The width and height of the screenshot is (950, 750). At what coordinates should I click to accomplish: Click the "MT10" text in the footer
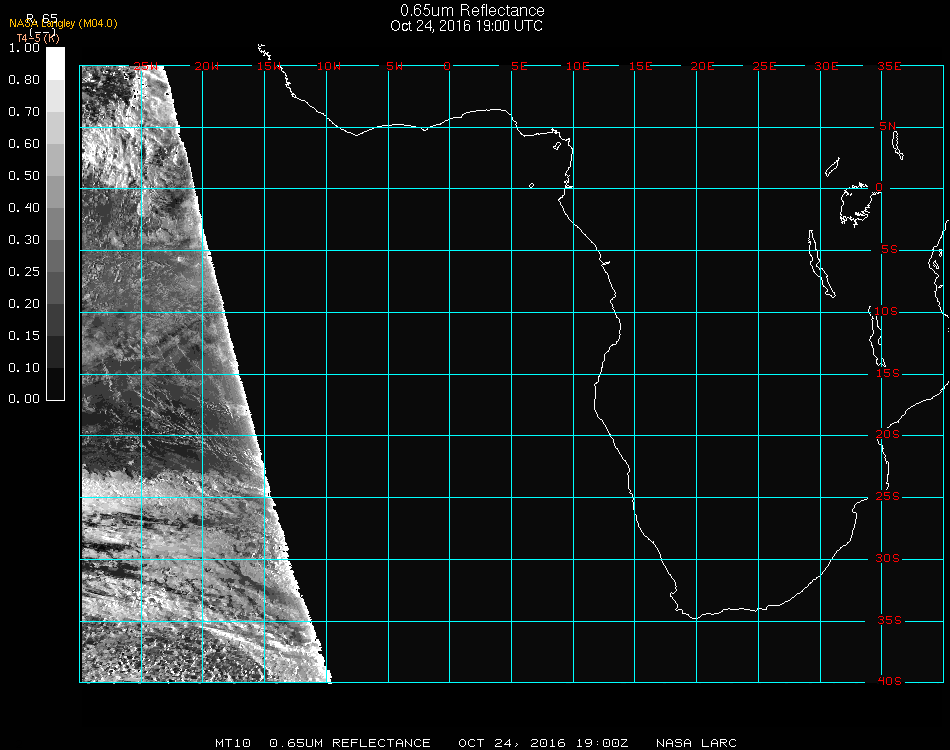click(x=232, y=743)
